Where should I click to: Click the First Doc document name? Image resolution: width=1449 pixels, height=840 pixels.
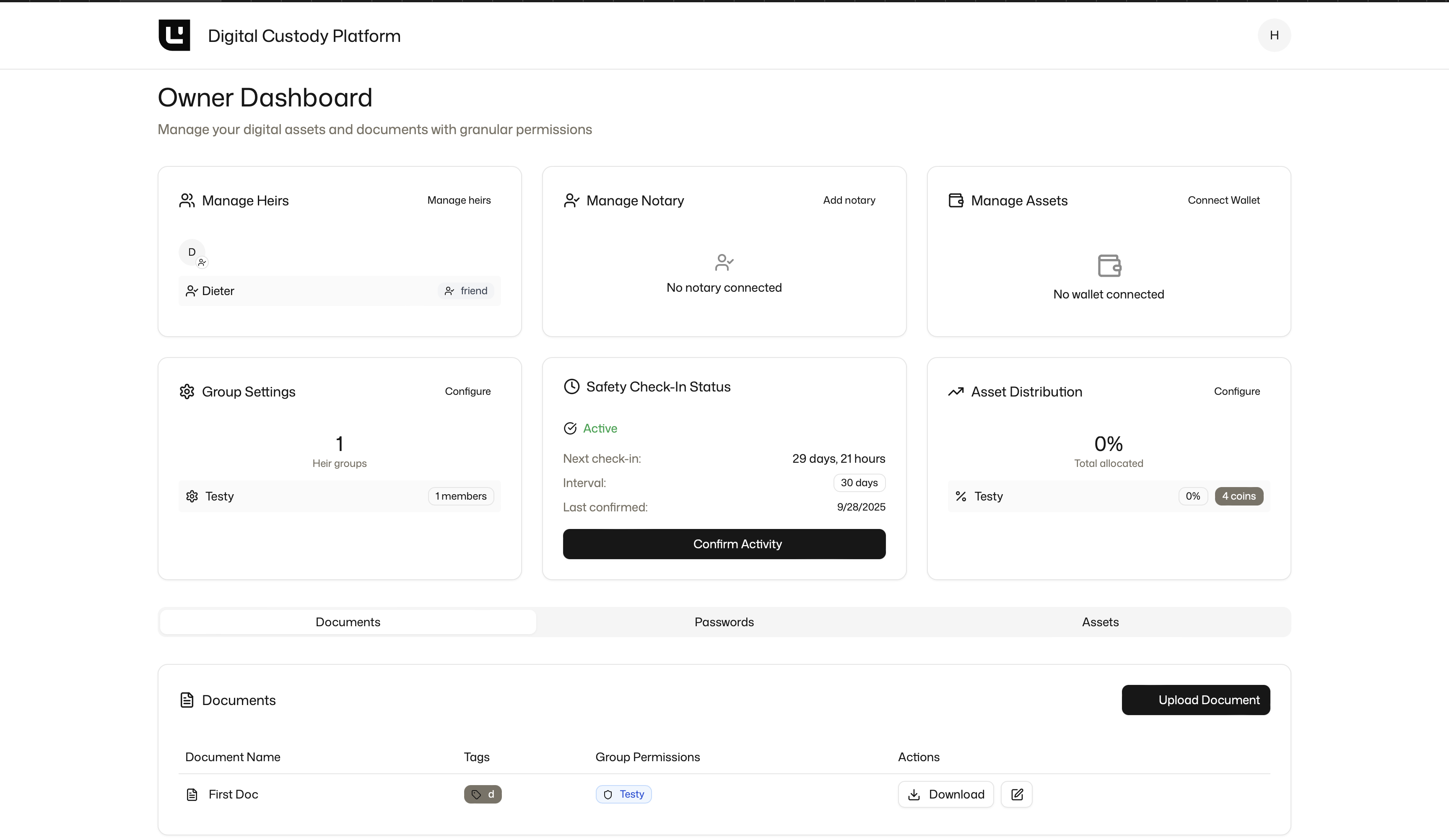point(234,795)
